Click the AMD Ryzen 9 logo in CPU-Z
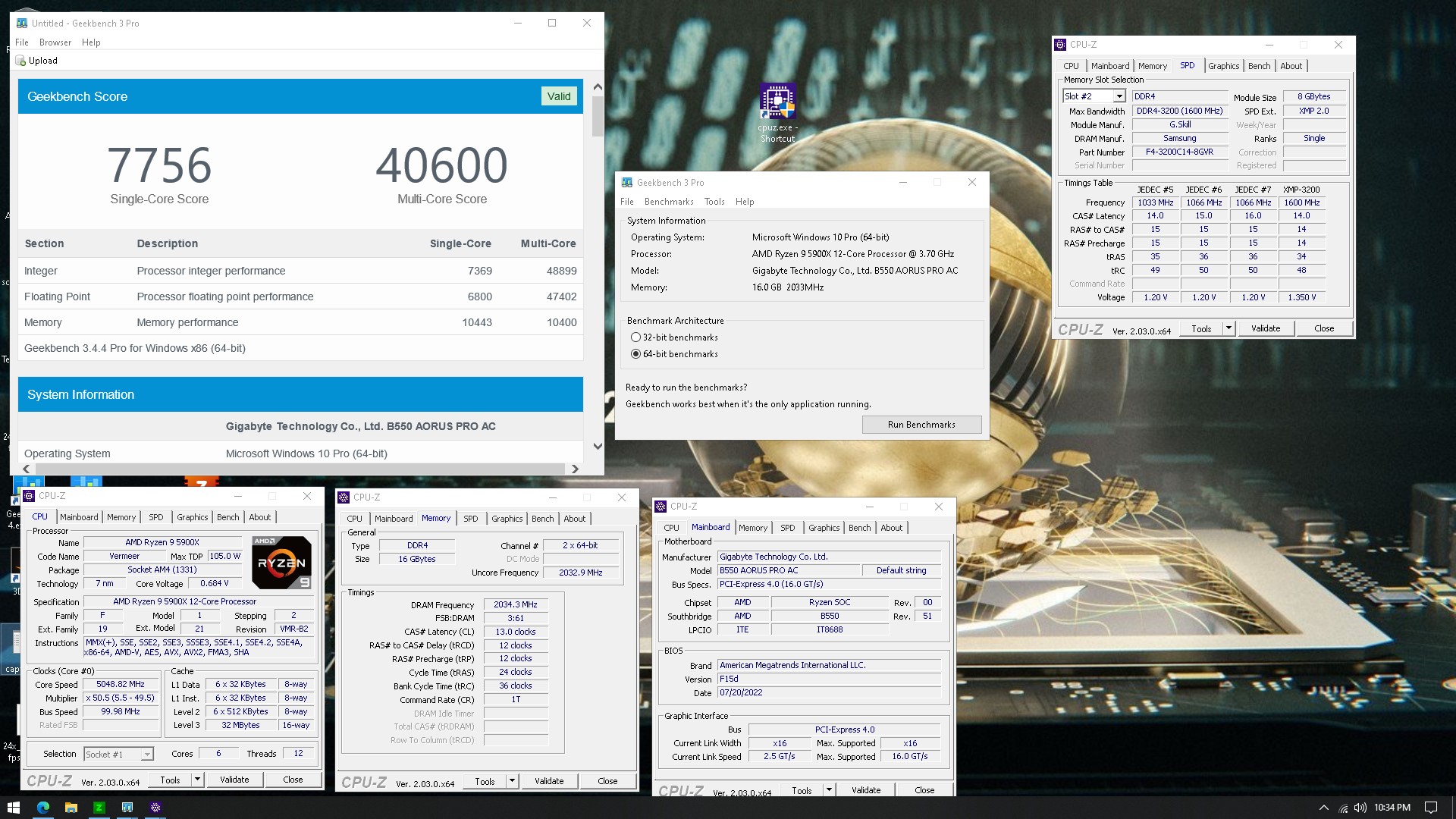Viewport: 1456px width, 819px height. (281, 563)
